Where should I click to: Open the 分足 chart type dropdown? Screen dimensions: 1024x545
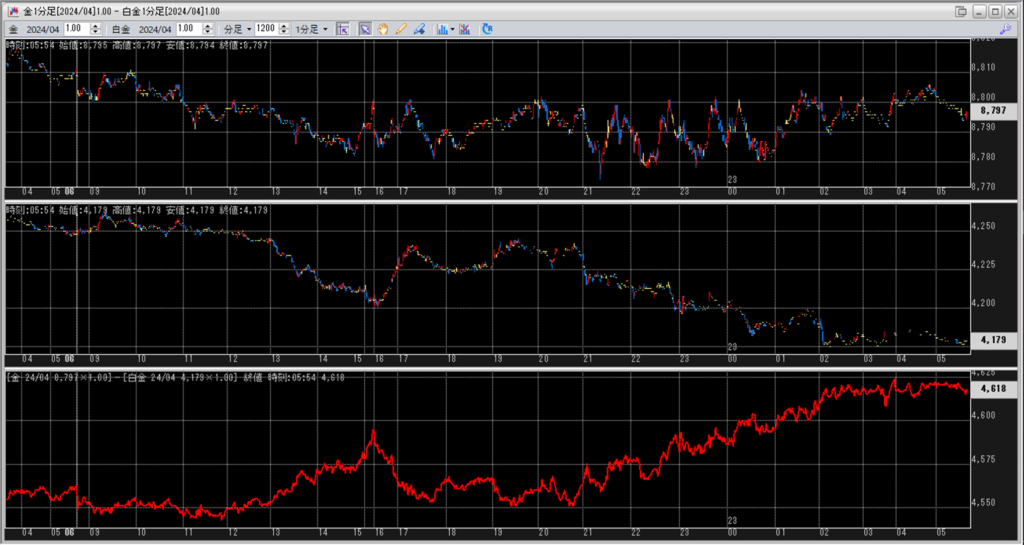[237, 29]
